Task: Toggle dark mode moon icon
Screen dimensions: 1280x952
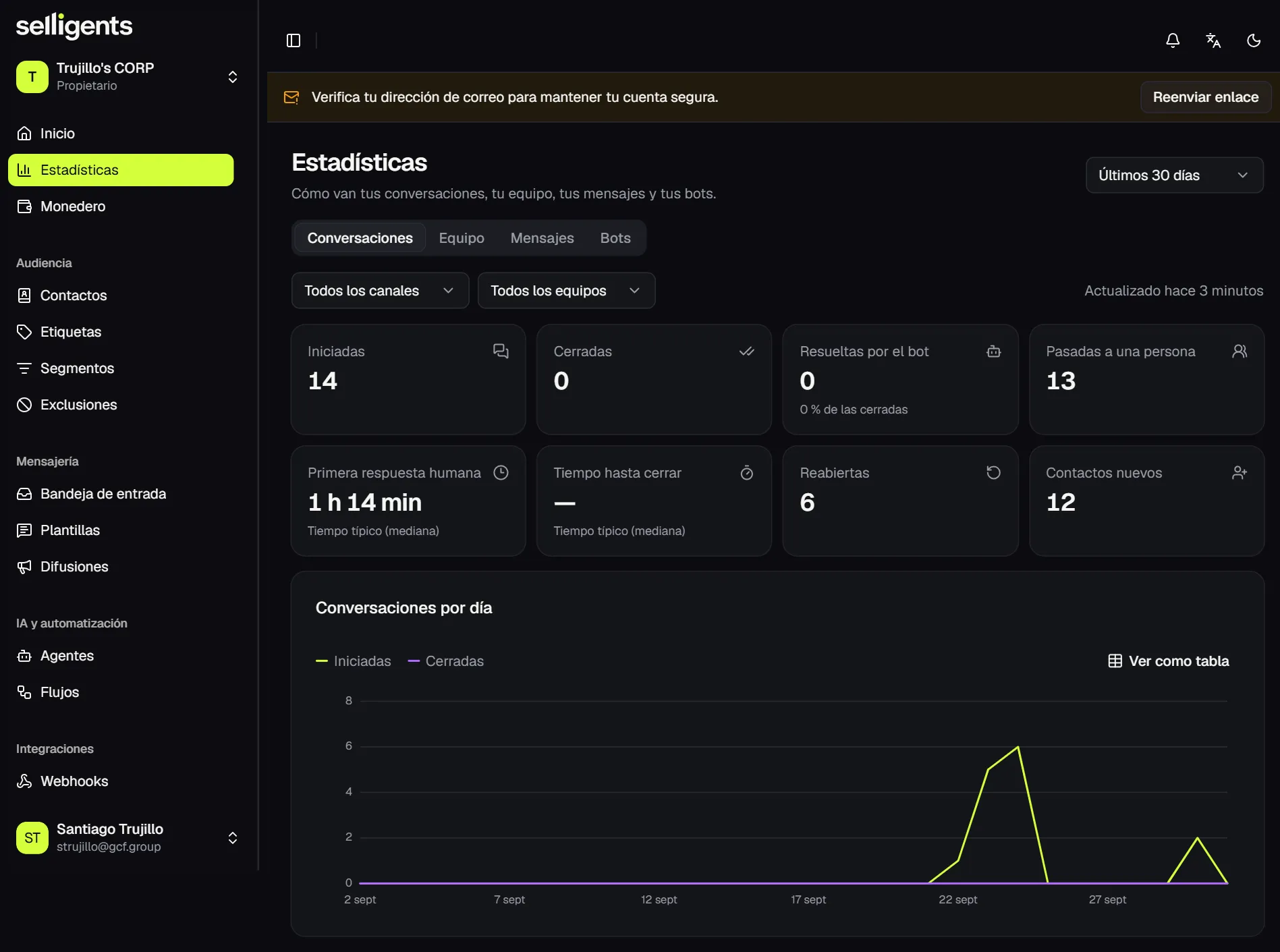Action: point(1254,40)
